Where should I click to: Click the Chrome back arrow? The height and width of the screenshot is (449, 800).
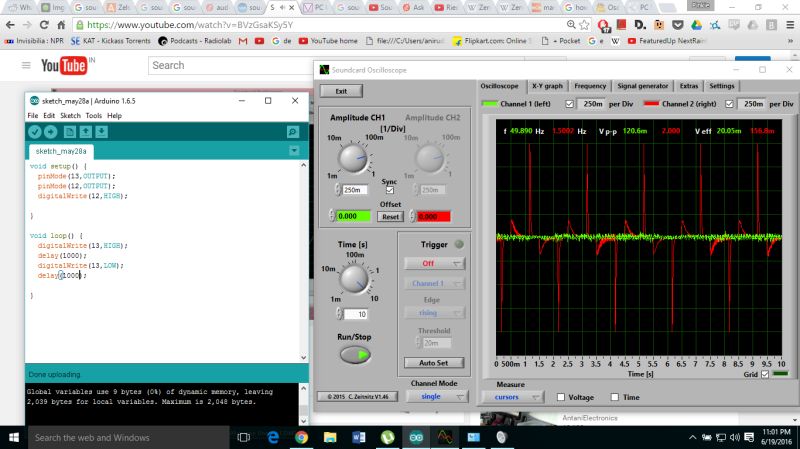(x=10, y=24)
